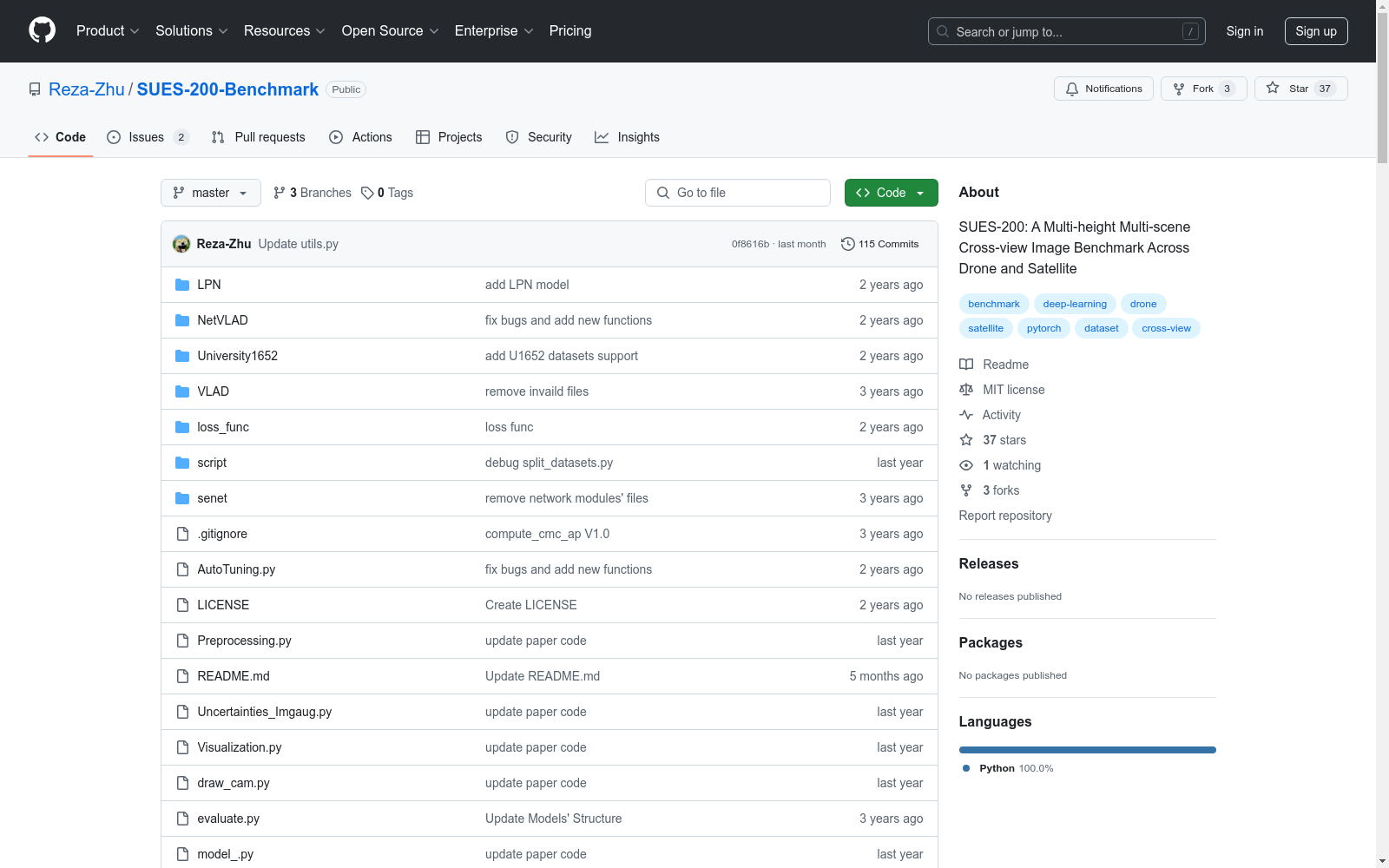Click the Notifications bell button
The height and width of the screenshot is (868, 1389).
1103,89
